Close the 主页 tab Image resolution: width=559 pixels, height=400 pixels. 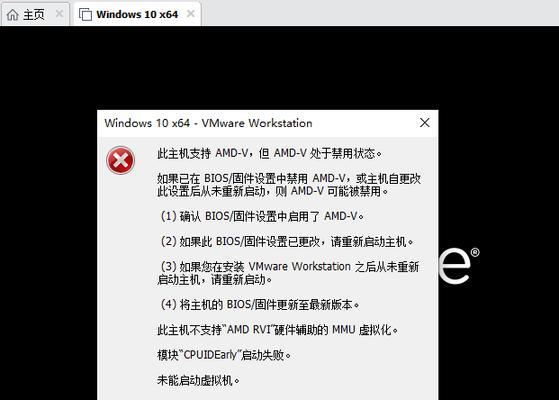(x=60, y=14)
